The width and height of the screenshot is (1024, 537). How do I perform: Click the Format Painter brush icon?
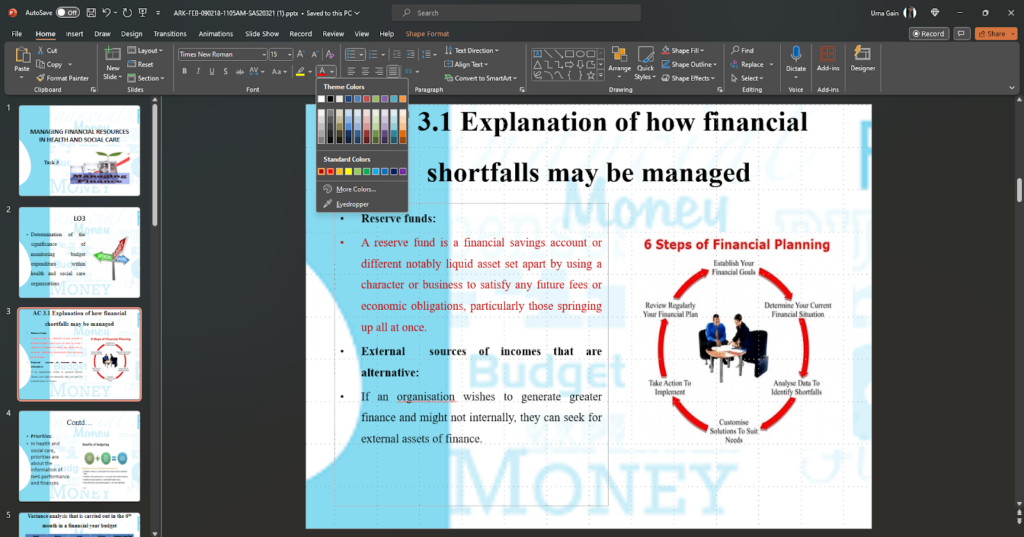point(40,78)
